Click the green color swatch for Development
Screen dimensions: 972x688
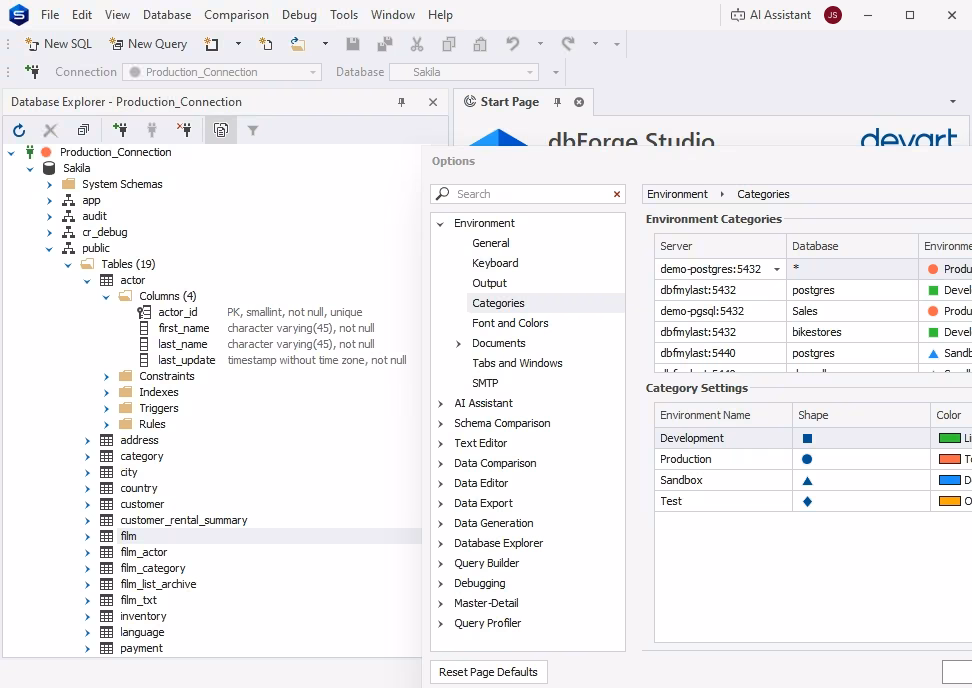(950, 438)
